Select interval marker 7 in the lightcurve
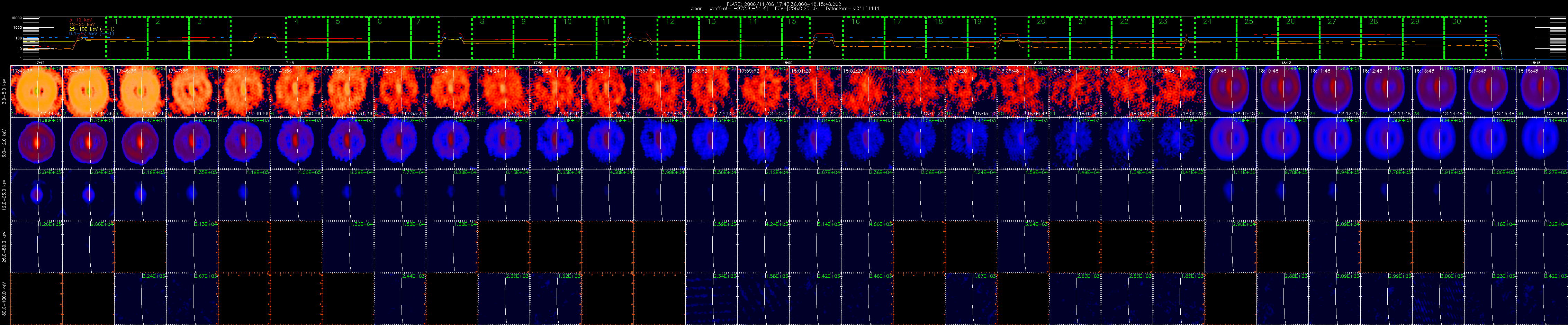The image size is (1568, 325). (x=418, y=21)
